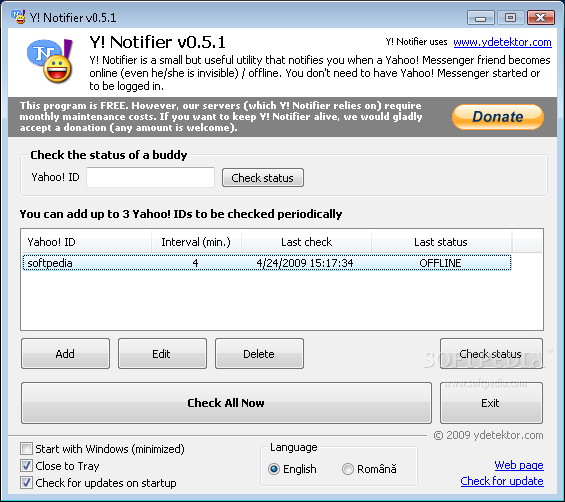
Task: Close the Y! Notifier window
Action: (540, 17)
